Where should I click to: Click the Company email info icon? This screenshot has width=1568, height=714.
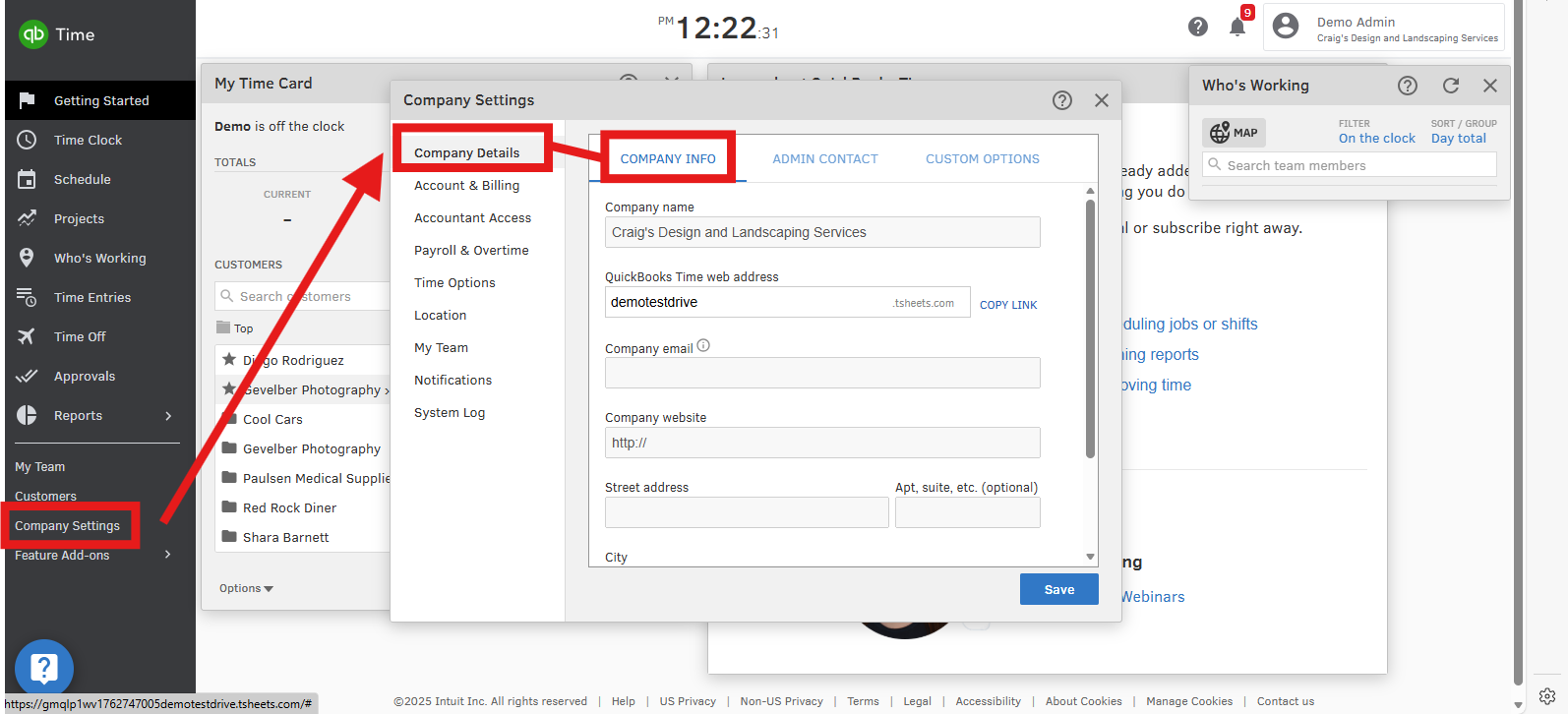(x=703, y=346)
